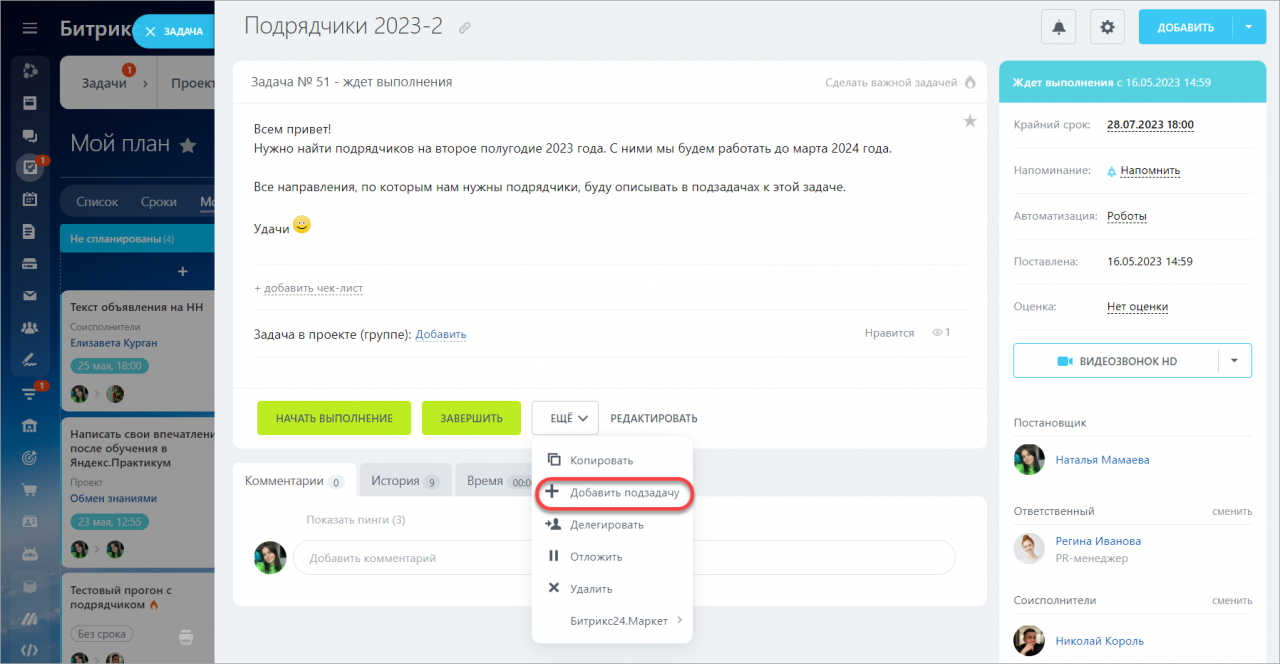
Task: Open Наталья Мамаева profile link
Action: [x=1102, y=460]
